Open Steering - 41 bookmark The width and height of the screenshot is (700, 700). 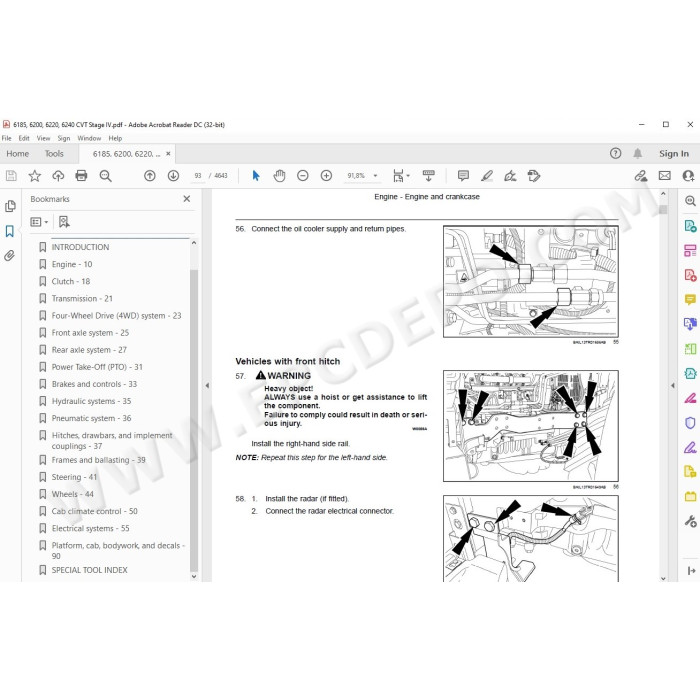click(74, 477)
